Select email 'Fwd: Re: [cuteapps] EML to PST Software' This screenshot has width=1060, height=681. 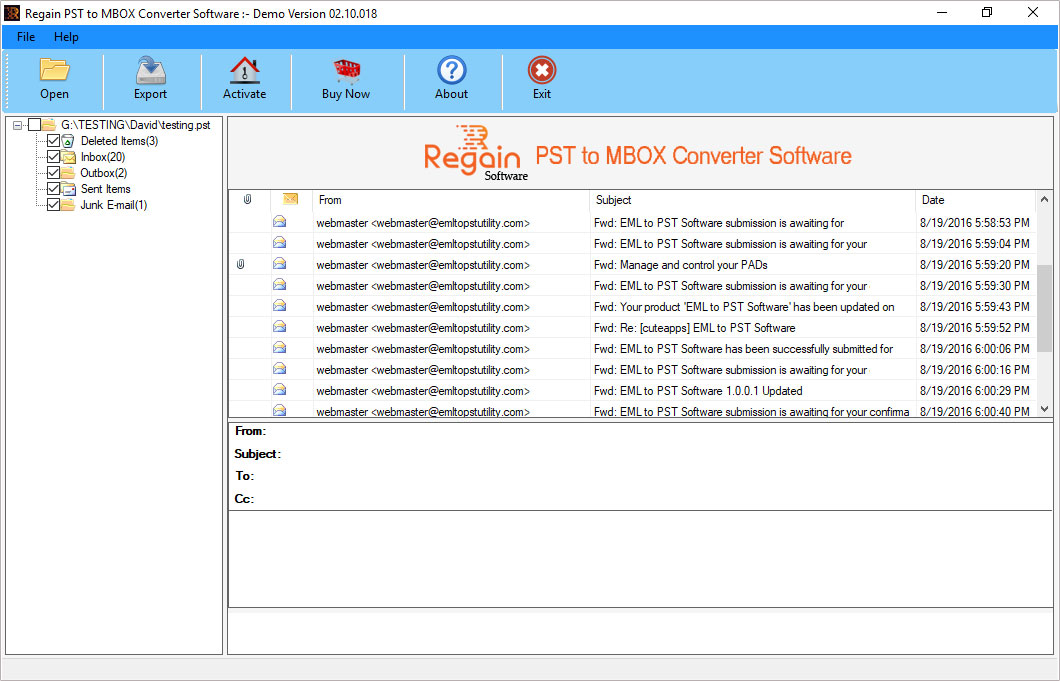click(694, 328)
